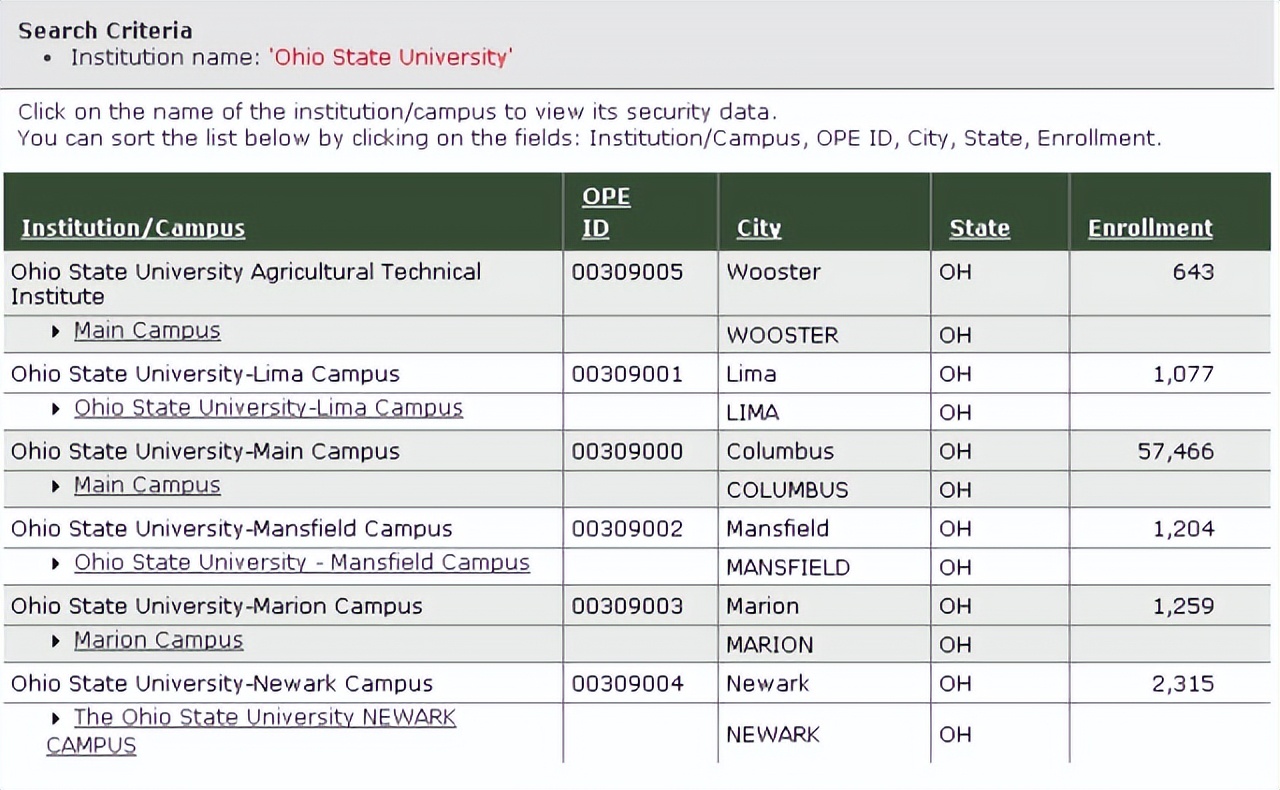Screen dimensions: 1280x790
Task: Click the arrow bullet beside Lima Campus link
Action: pos(56,408)
